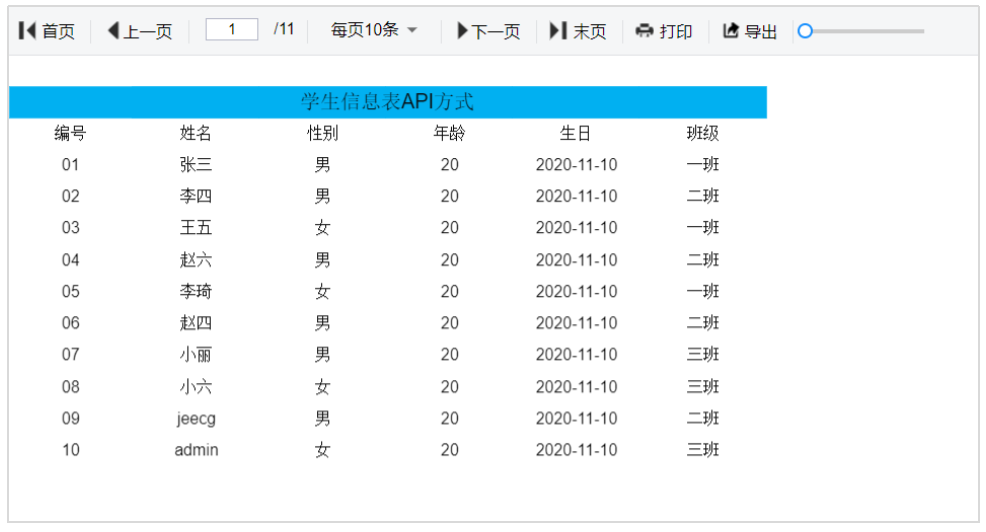Jump to last page (末页)
This screenshot has height=532, width=986.
pyautogui.click(x=578, y=31)
